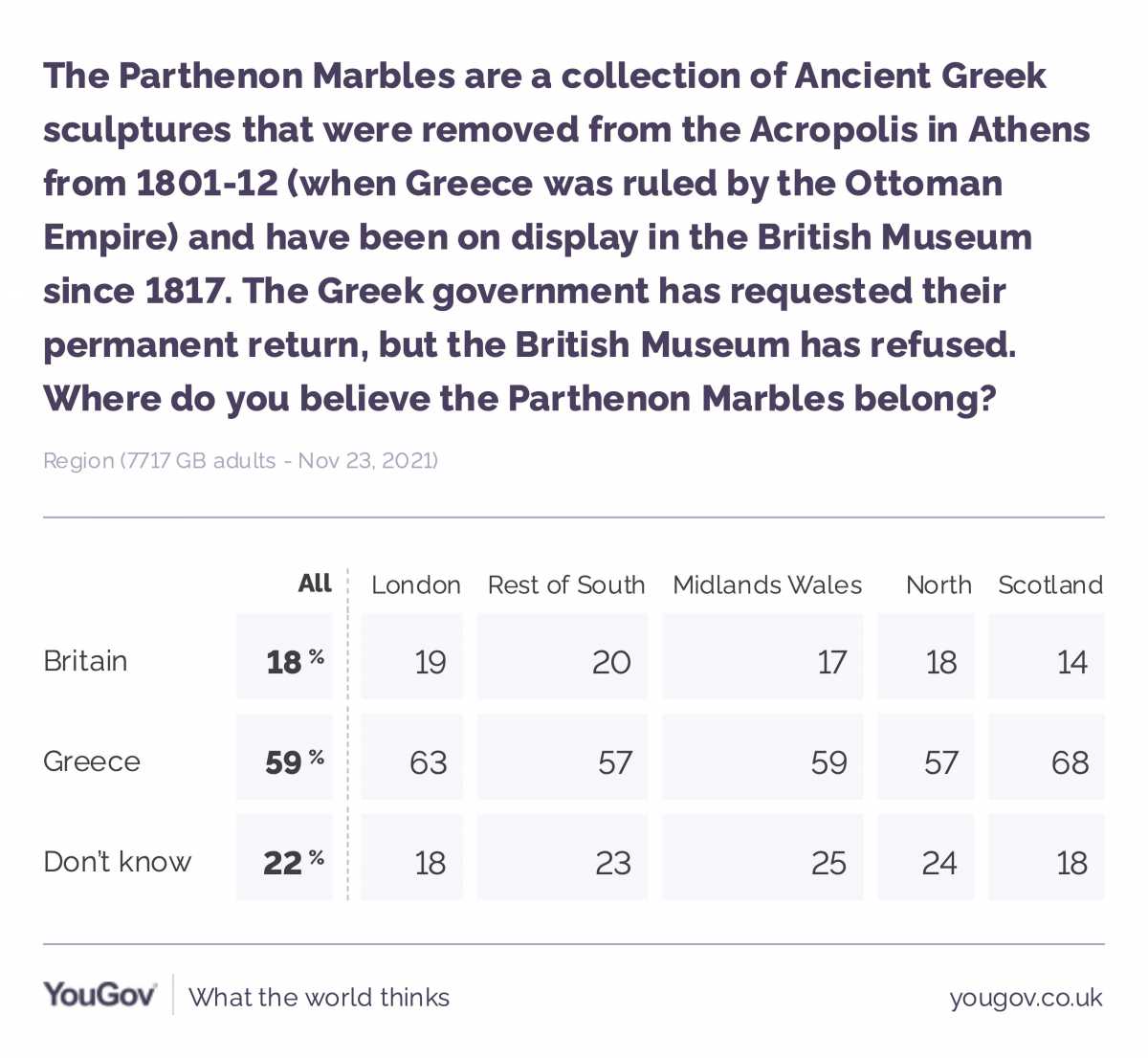Select the North column header
Image resolution: width=1148 pixels, height=1058 pixels.
tap(938, 584)
